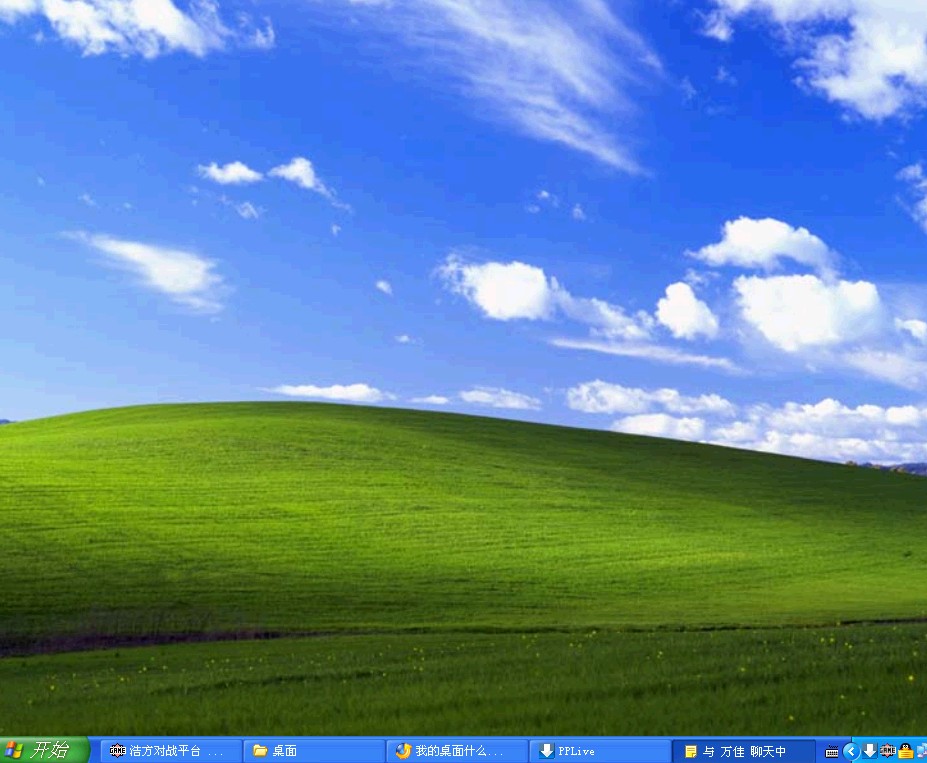Open the GAME platform tray icon
927x763 pixels.
coord(887,751)
